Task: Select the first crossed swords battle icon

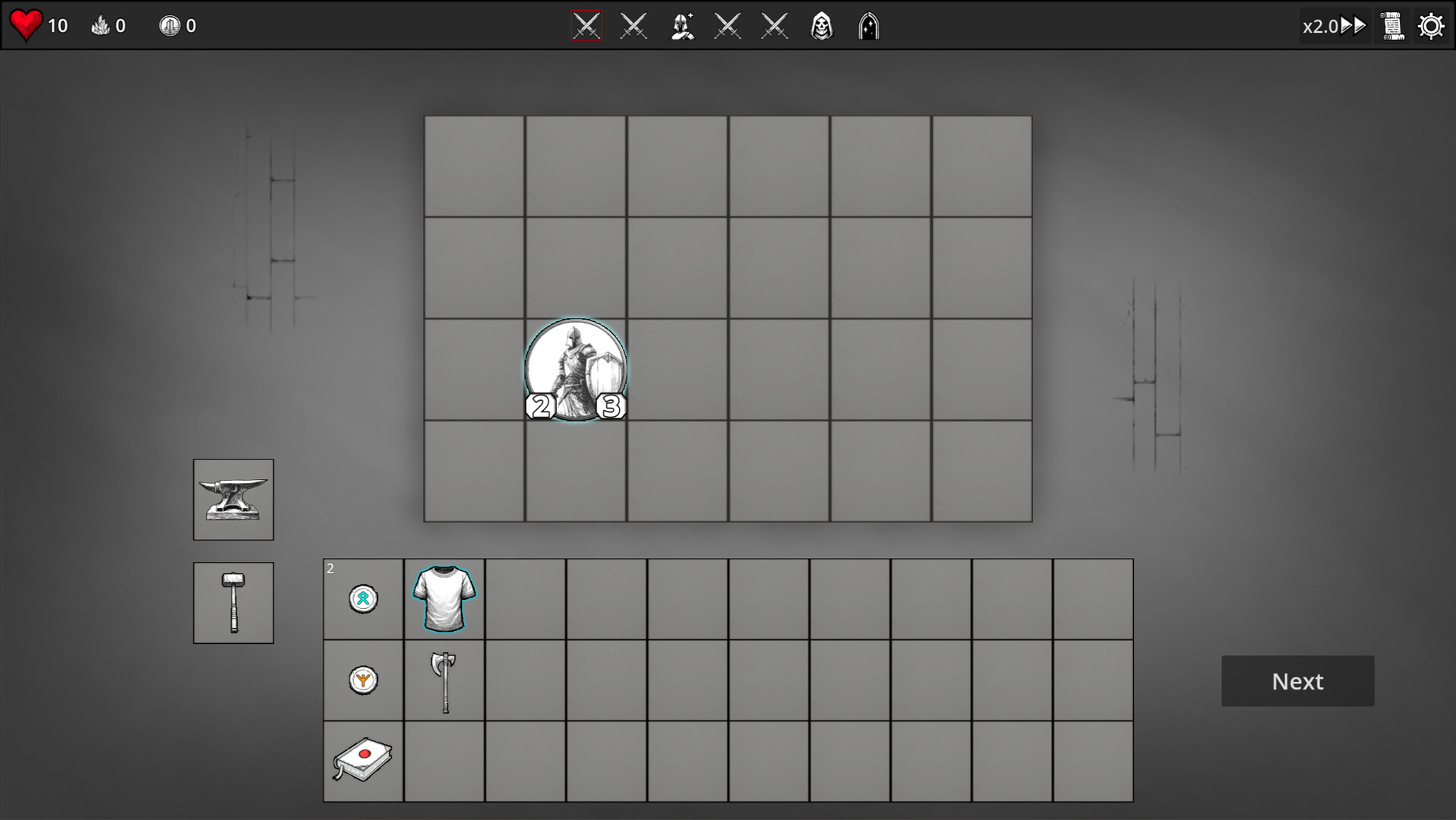Action: coord(586,25)
